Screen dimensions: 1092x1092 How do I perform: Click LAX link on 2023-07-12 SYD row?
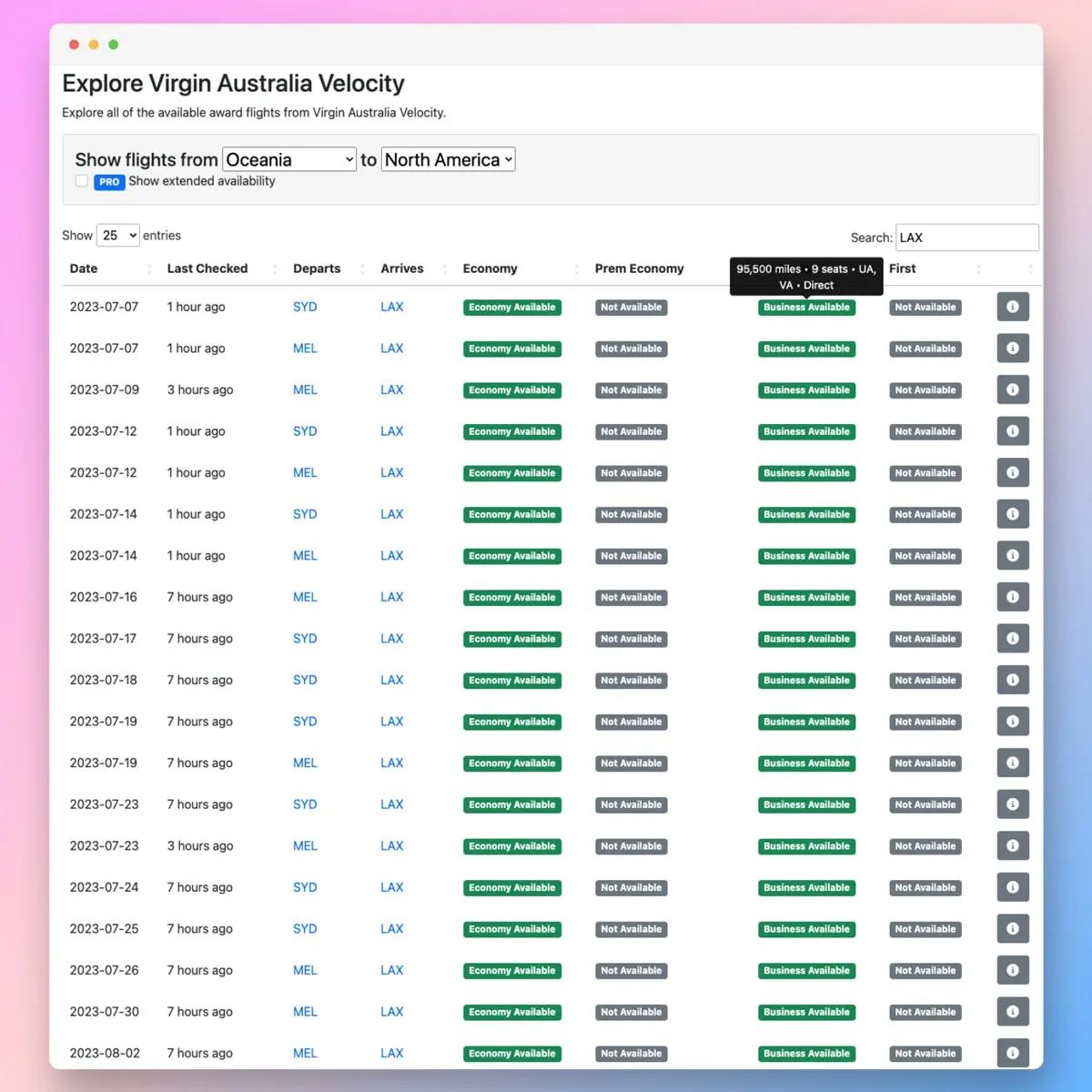[x=392, y=431]
